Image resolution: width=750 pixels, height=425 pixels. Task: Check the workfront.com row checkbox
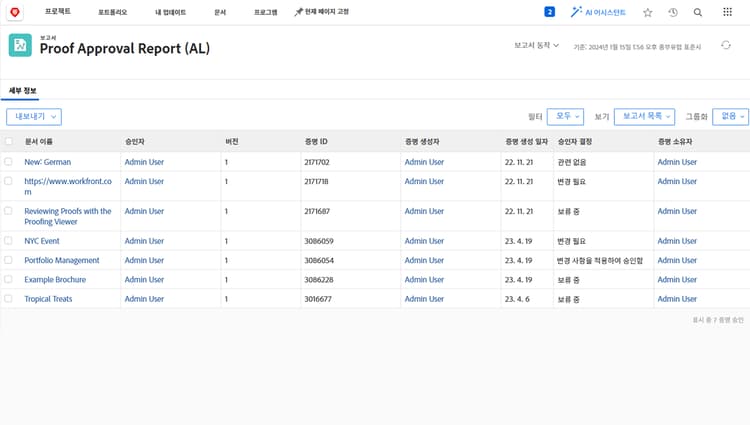pos(9,181)
